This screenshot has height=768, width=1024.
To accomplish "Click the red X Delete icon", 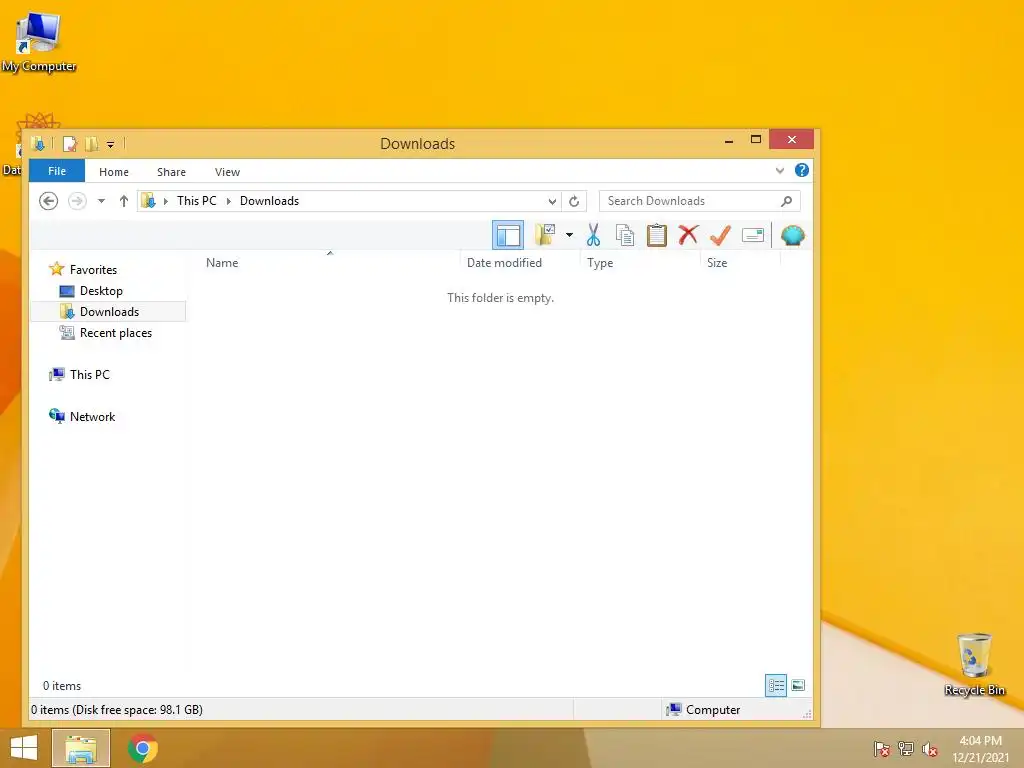I will 688,235.
